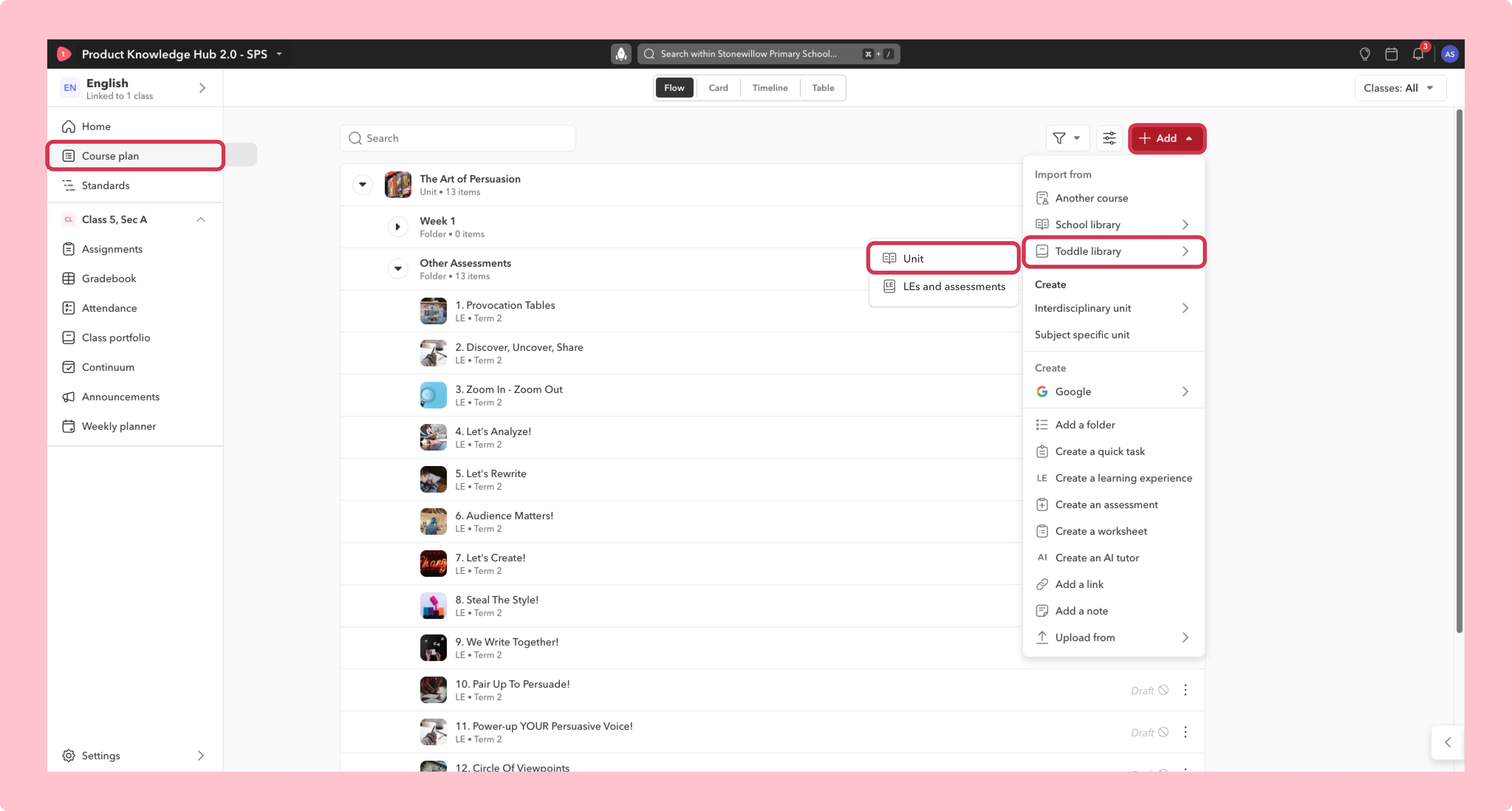The height and width of the screenshot is (811, 1512).
Task: Open the School library submenu
Action: (x=1114, y=225)
